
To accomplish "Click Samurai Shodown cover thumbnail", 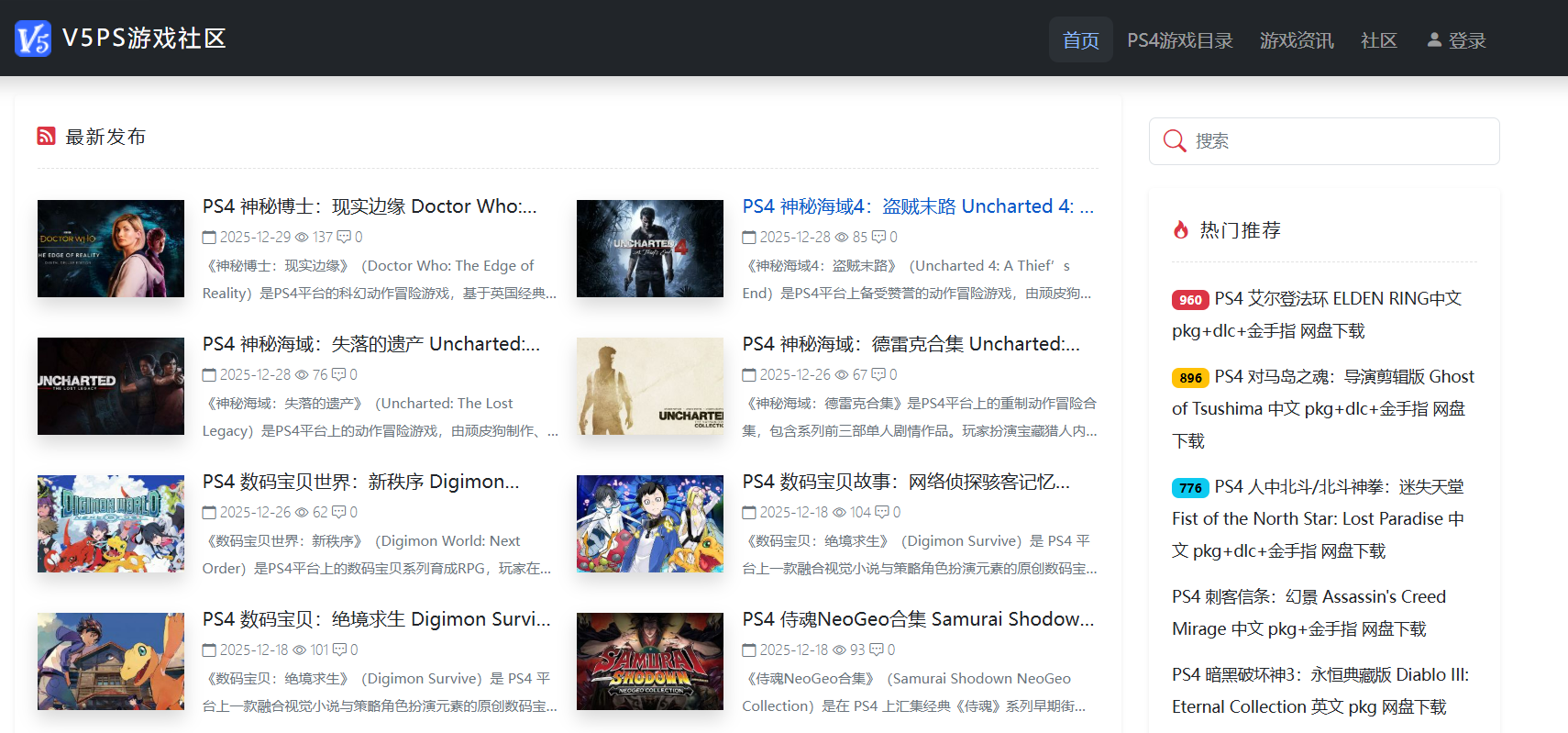I will click(x=650, y=661).
